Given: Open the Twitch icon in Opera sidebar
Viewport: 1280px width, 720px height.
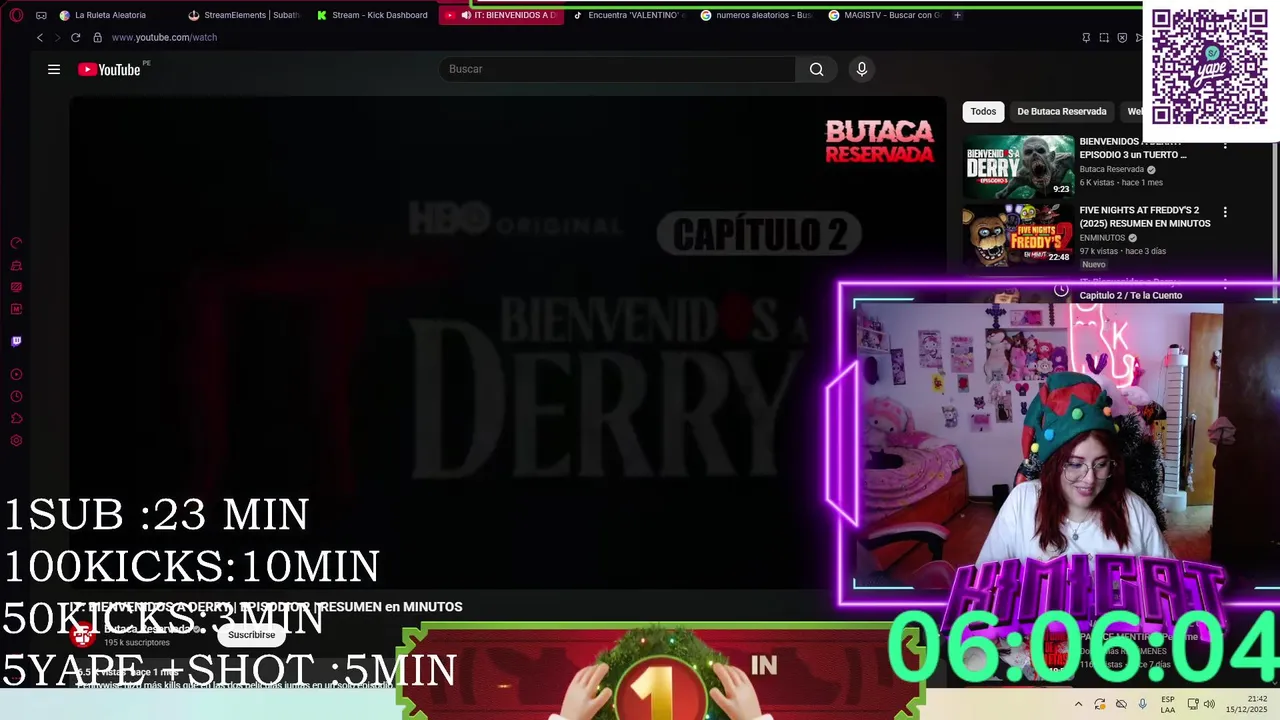Looking at the screenshot, I should pos(16,341).
